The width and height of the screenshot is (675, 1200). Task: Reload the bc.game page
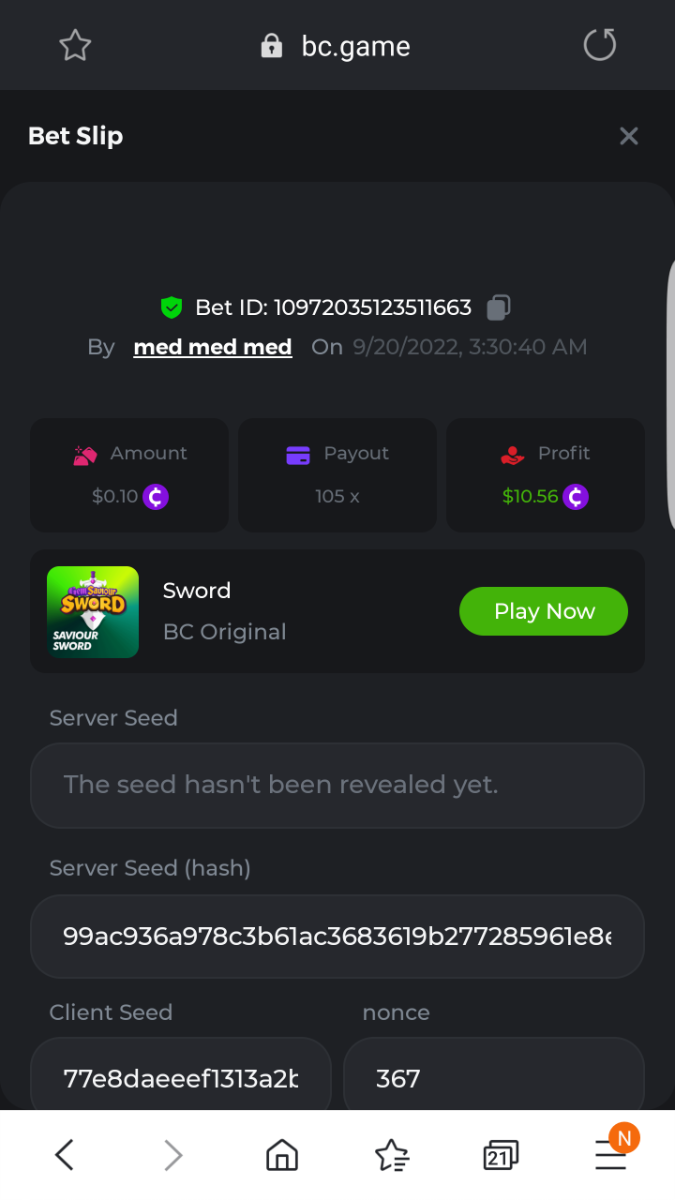click(x=599, y=45)
